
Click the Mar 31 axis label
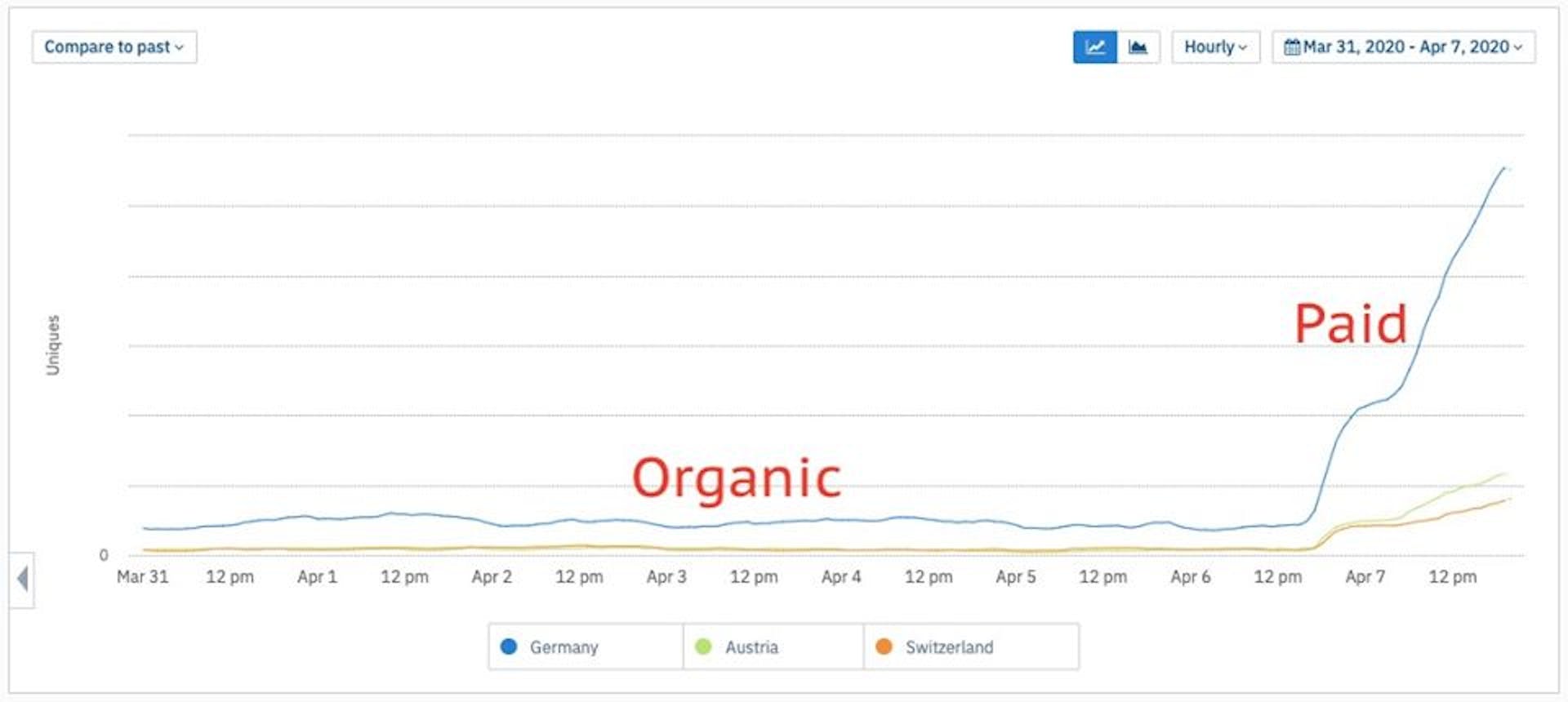(142, 577)
